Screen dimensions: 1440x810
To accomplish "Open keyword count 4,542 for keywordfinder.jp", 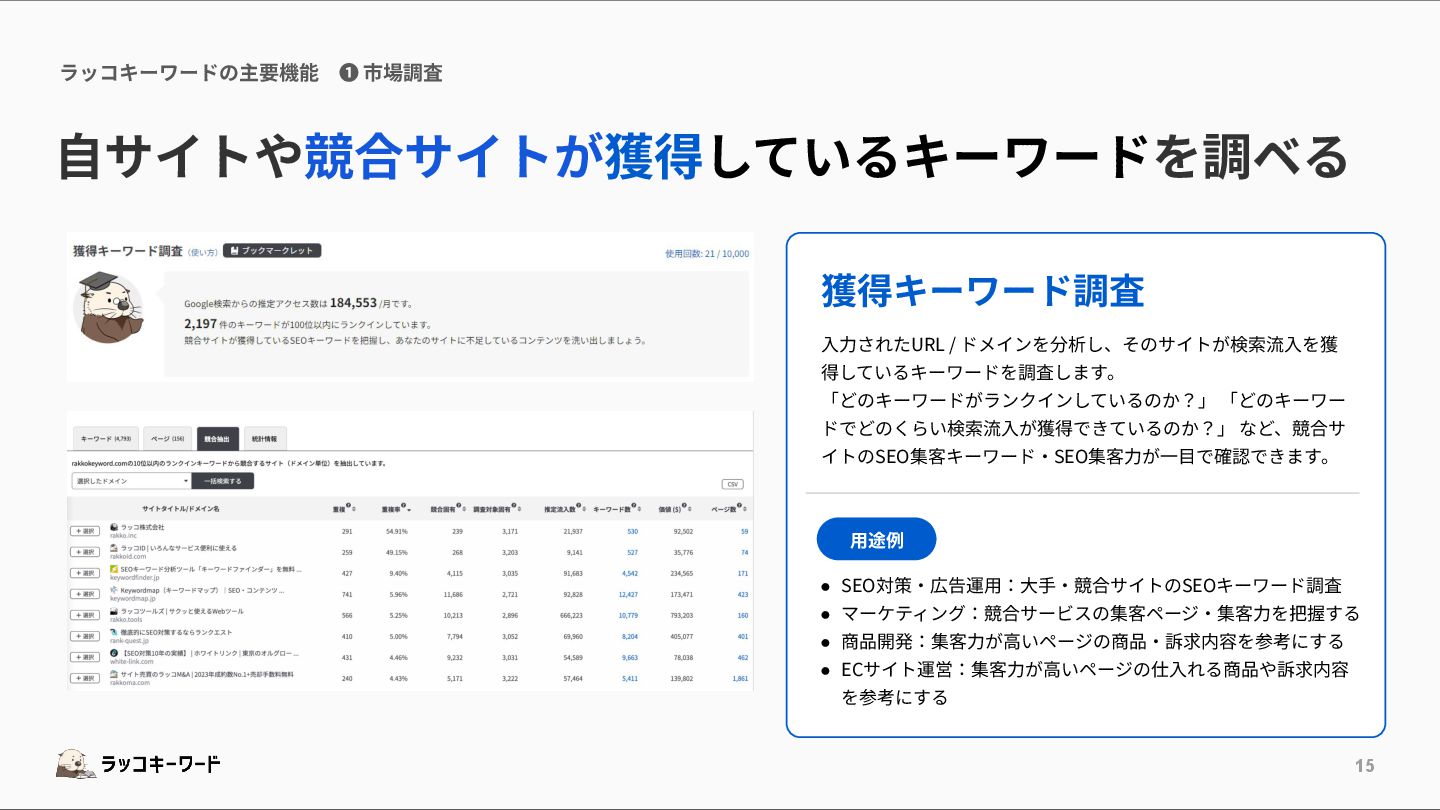I will click(629, 573).
